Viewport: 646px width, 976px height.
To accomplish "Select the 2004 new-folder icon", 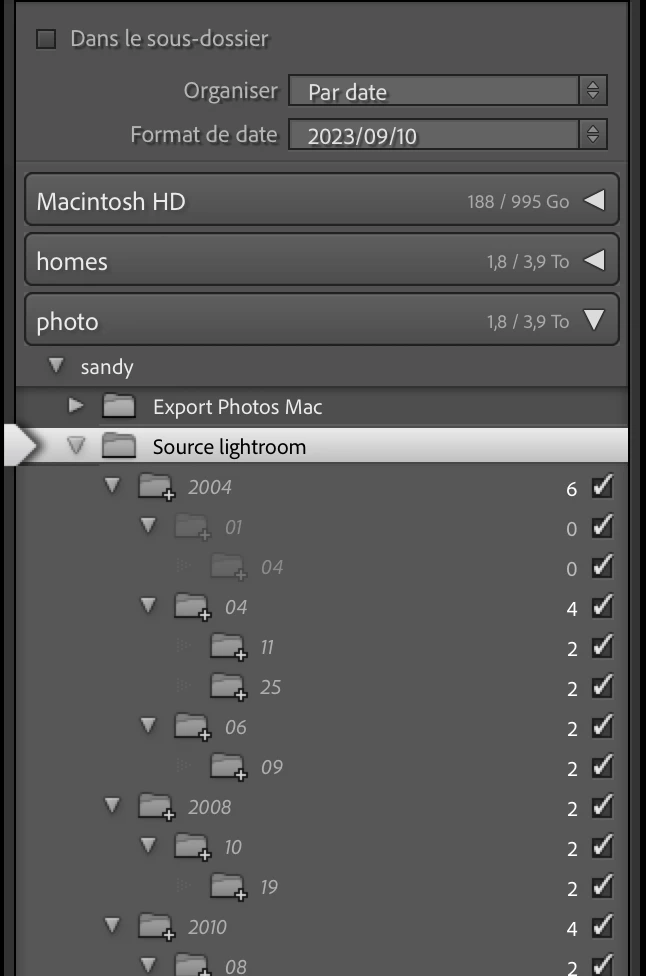I will pos(156,487).
